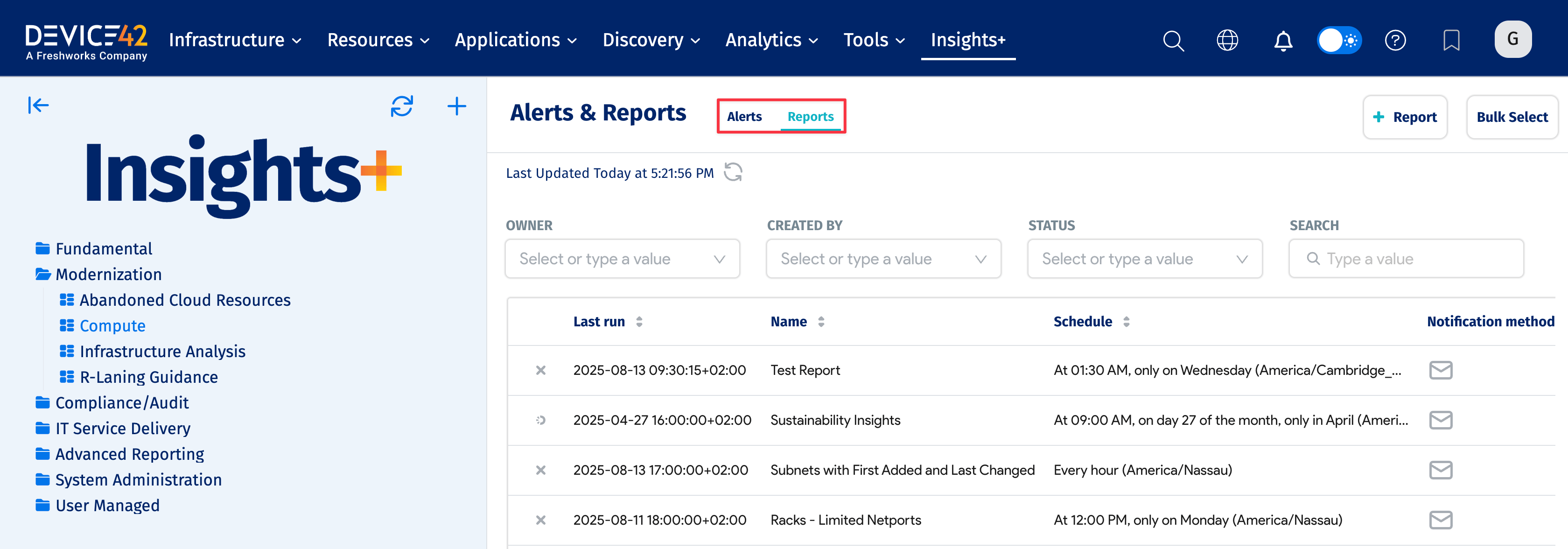1568x549 pixels.
Task: Refresh data next to Last Updated timestamp
Action: point(733,172)
